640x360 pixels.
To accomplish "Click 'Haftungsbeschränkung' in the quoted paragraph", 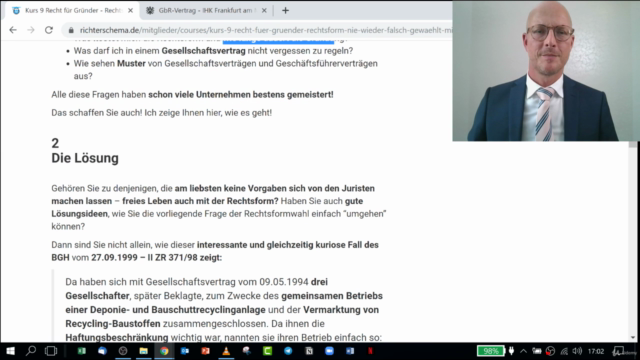I will coord(117,338).
